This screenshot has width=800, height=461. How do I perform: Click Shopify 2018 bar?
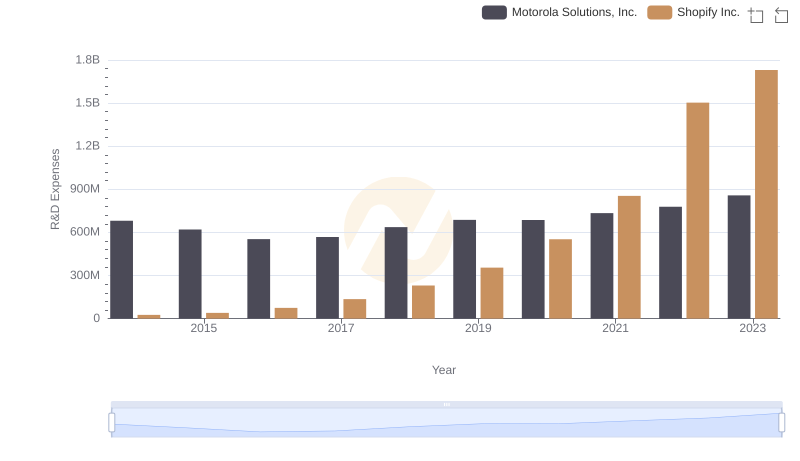[x=423, y=302]
